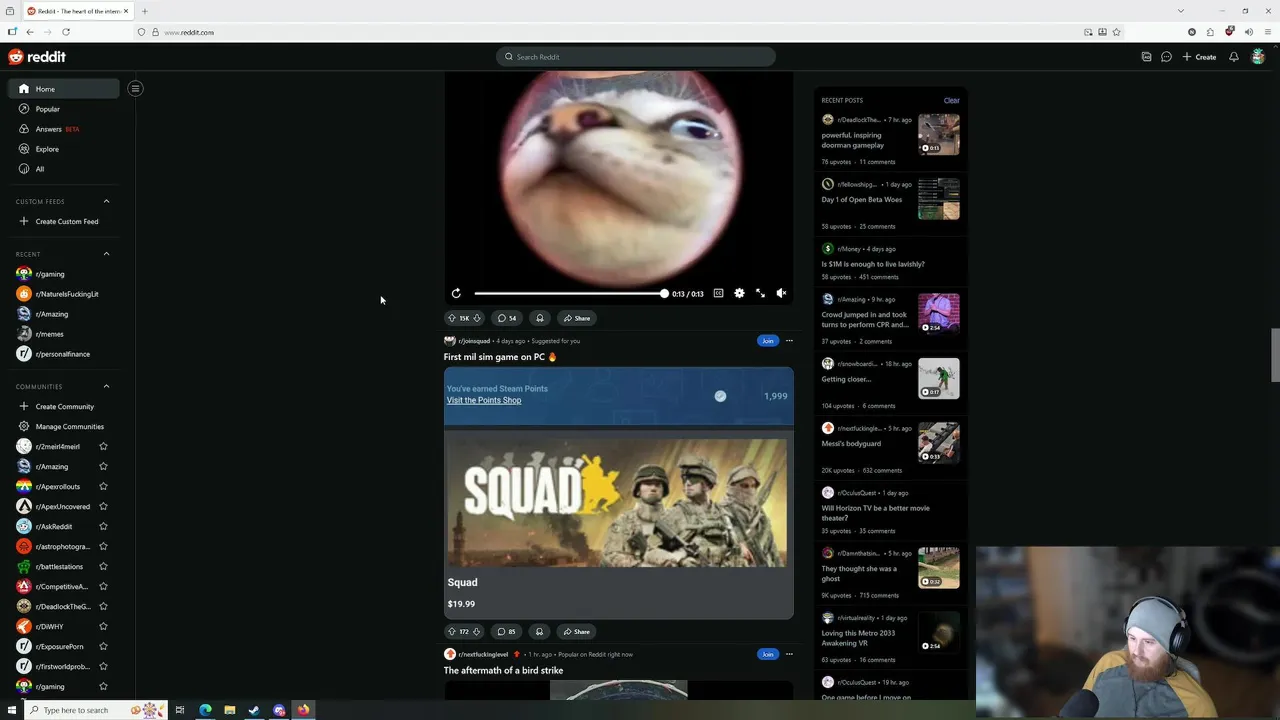Open closed captions on the video player

click(718, 293)
